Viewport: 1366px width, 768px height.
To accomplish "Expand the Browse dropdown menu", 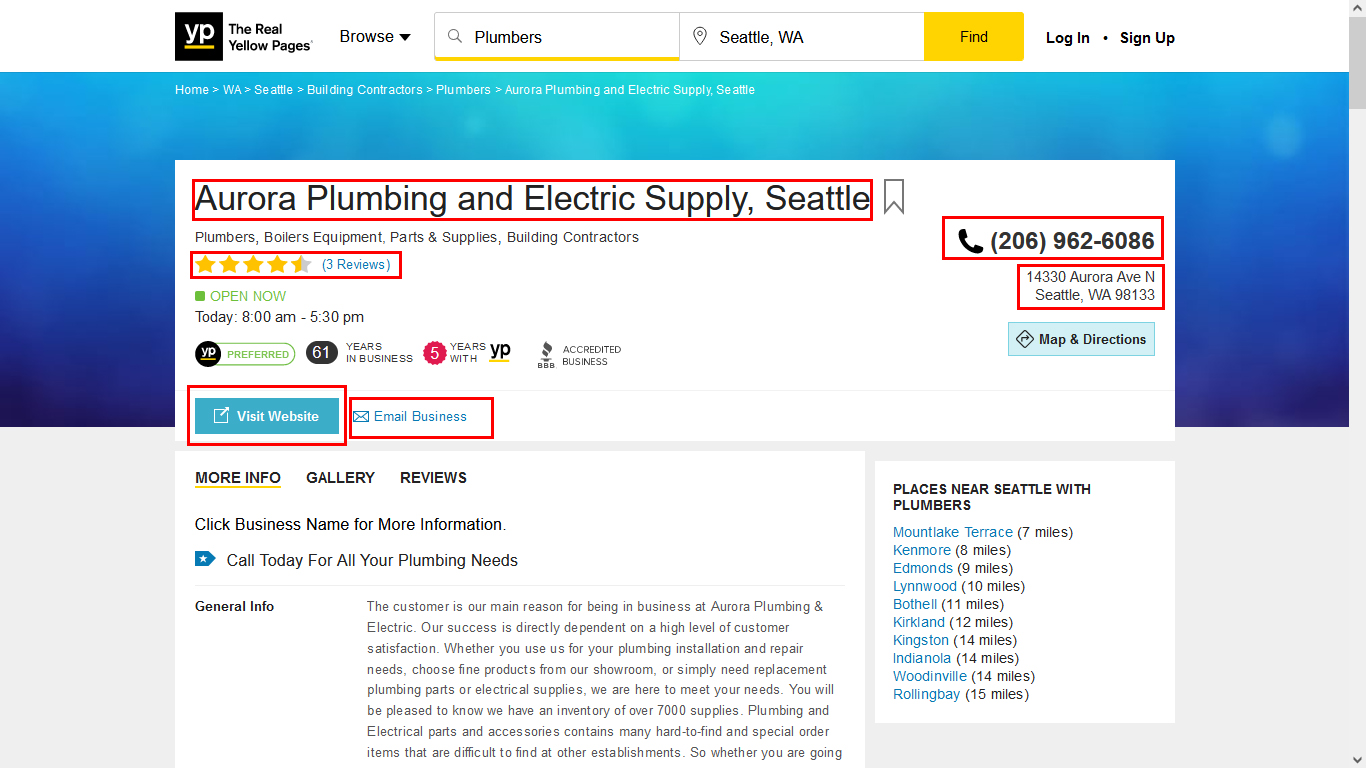I will pyautogui.click(x=375, y=37).
